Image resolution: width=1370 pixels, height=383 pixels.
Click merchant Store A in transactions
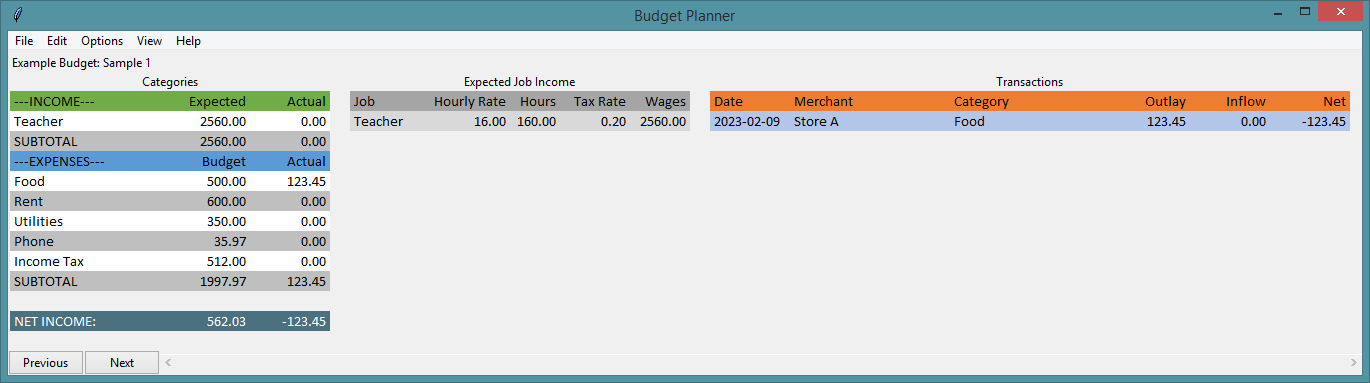(816, 121)
